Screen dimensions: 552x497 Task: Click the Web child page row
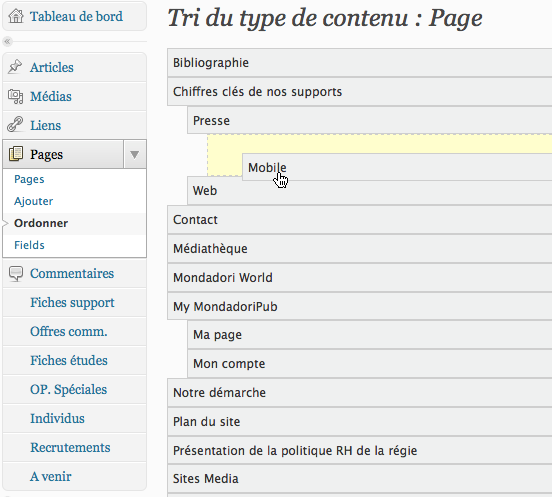pos(370,190)
